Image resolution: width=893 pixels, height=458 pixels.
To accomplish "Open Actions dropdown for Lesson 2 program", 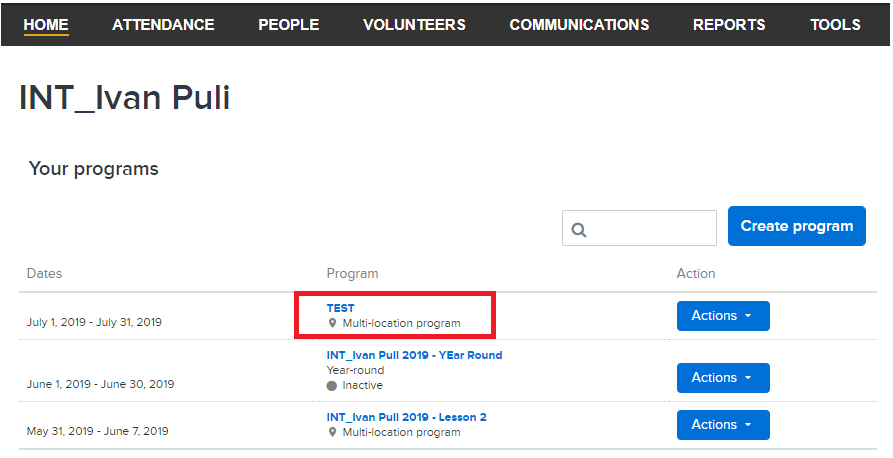I will click(x=723, y=425).
